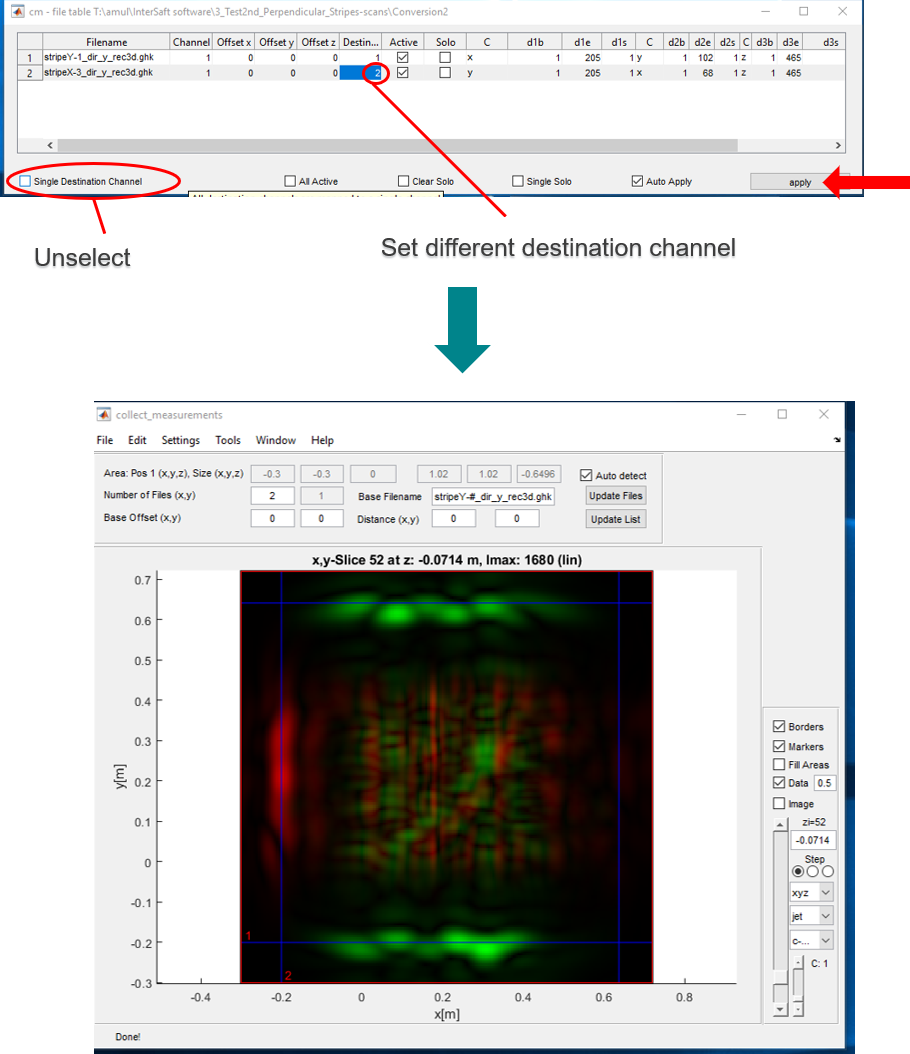Click the Base Offset y input field
This screenshot has height=1054, width=910.
(322, 518)
